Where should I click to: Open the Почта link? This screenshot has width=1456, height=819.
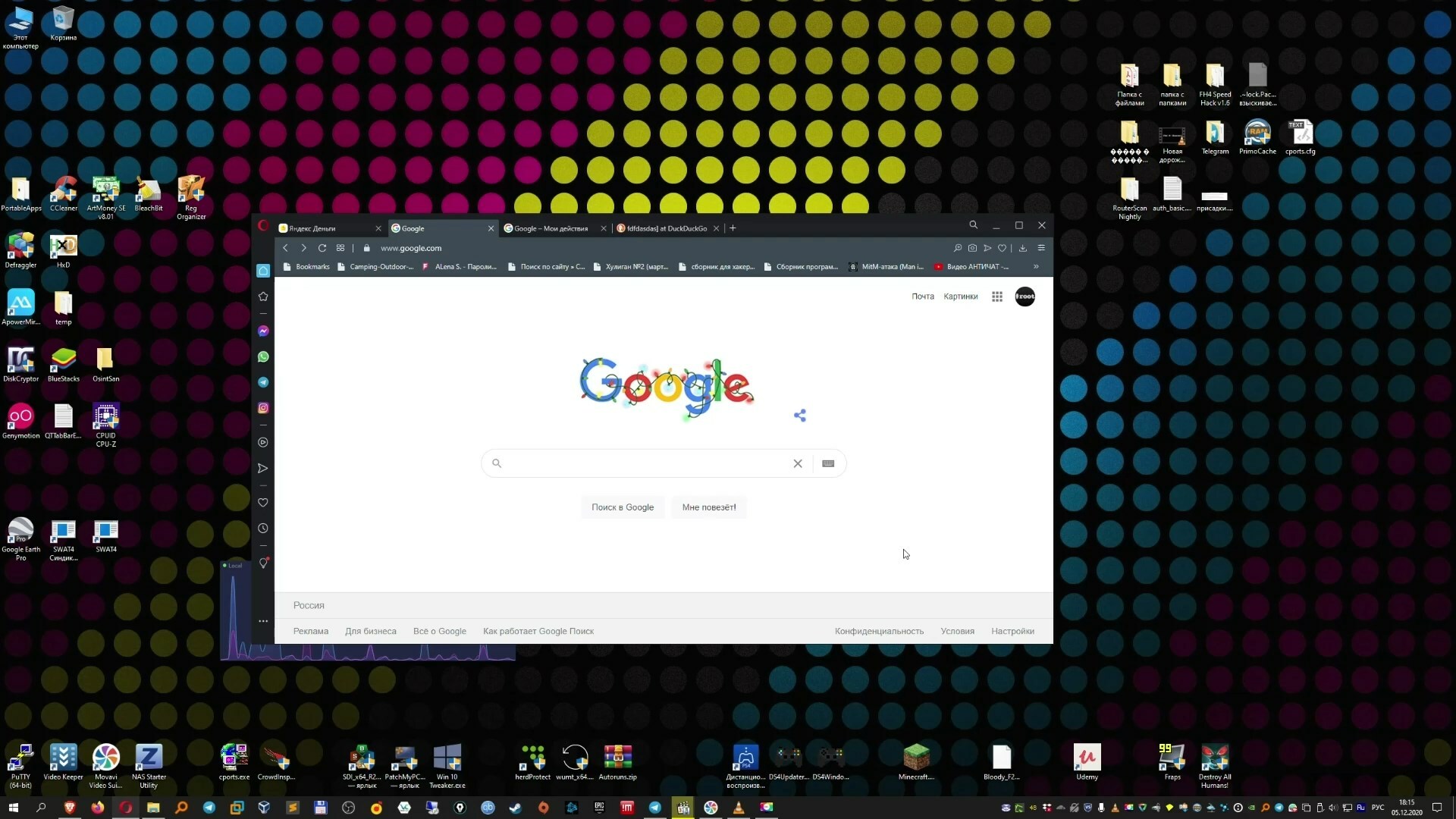click(x=923, y=297)
